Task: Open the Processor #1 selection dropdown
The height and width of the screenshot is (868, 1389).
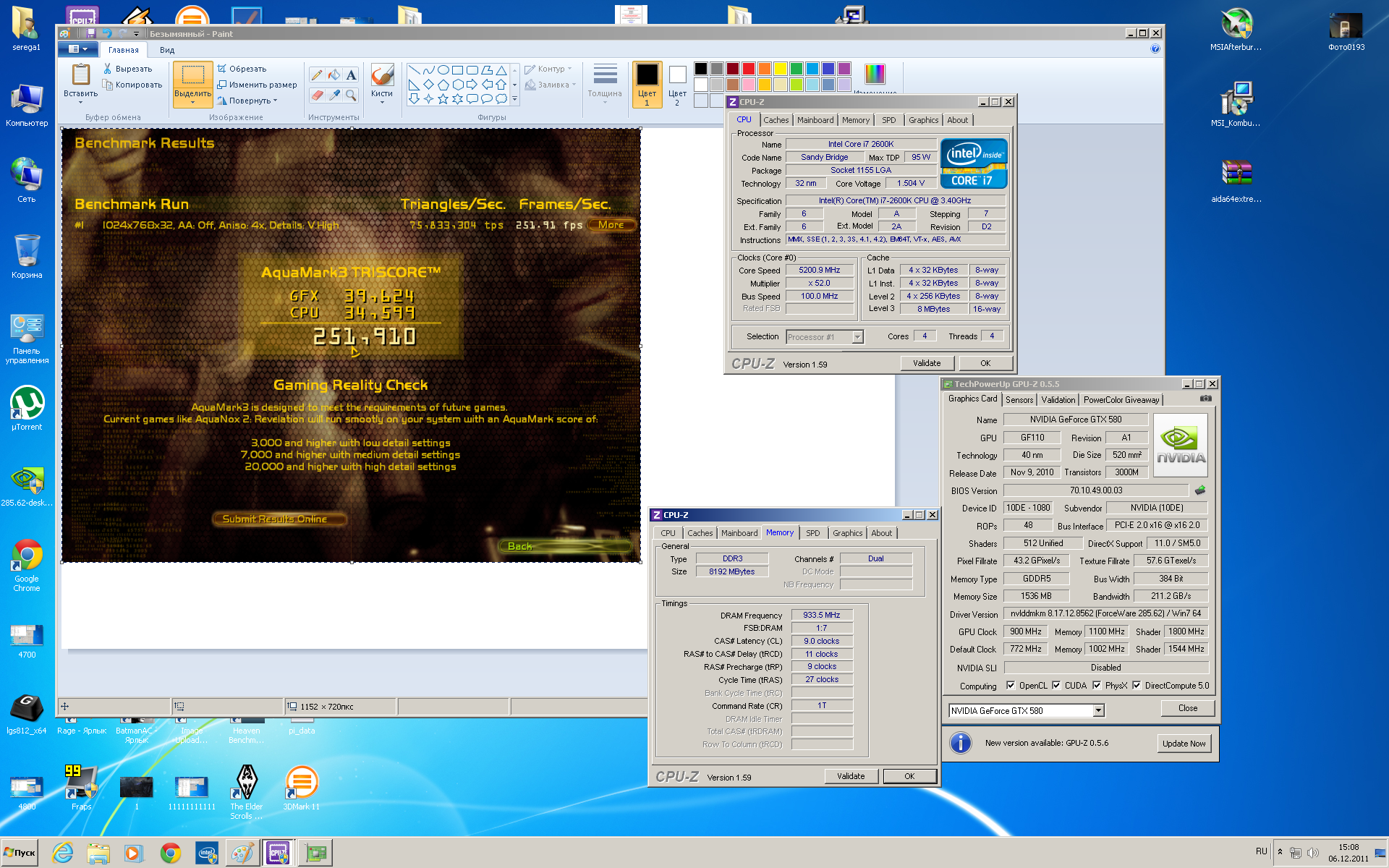Action: point(857,337)
